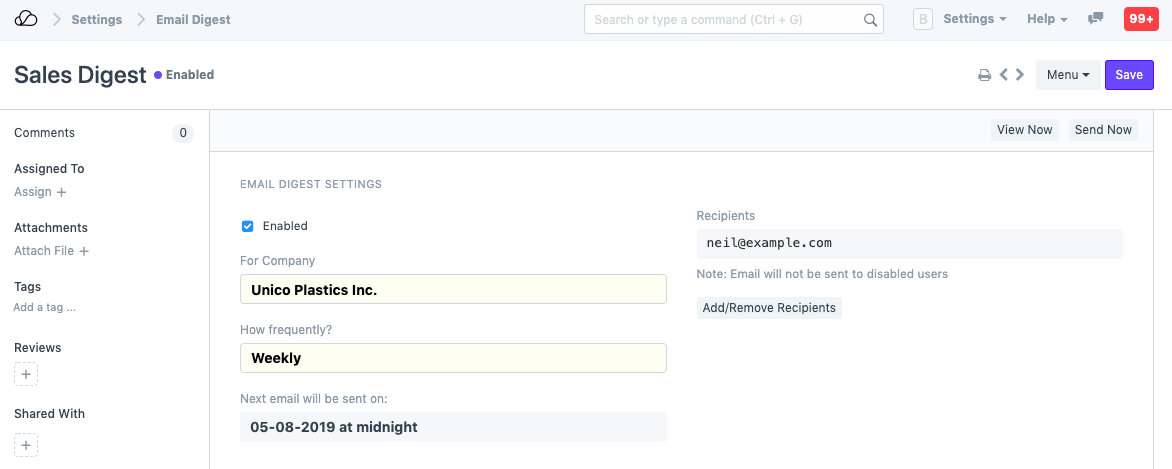
Task: Open How frequently Weekly selector
Action: pyautogui.click(x=453, y=358)
